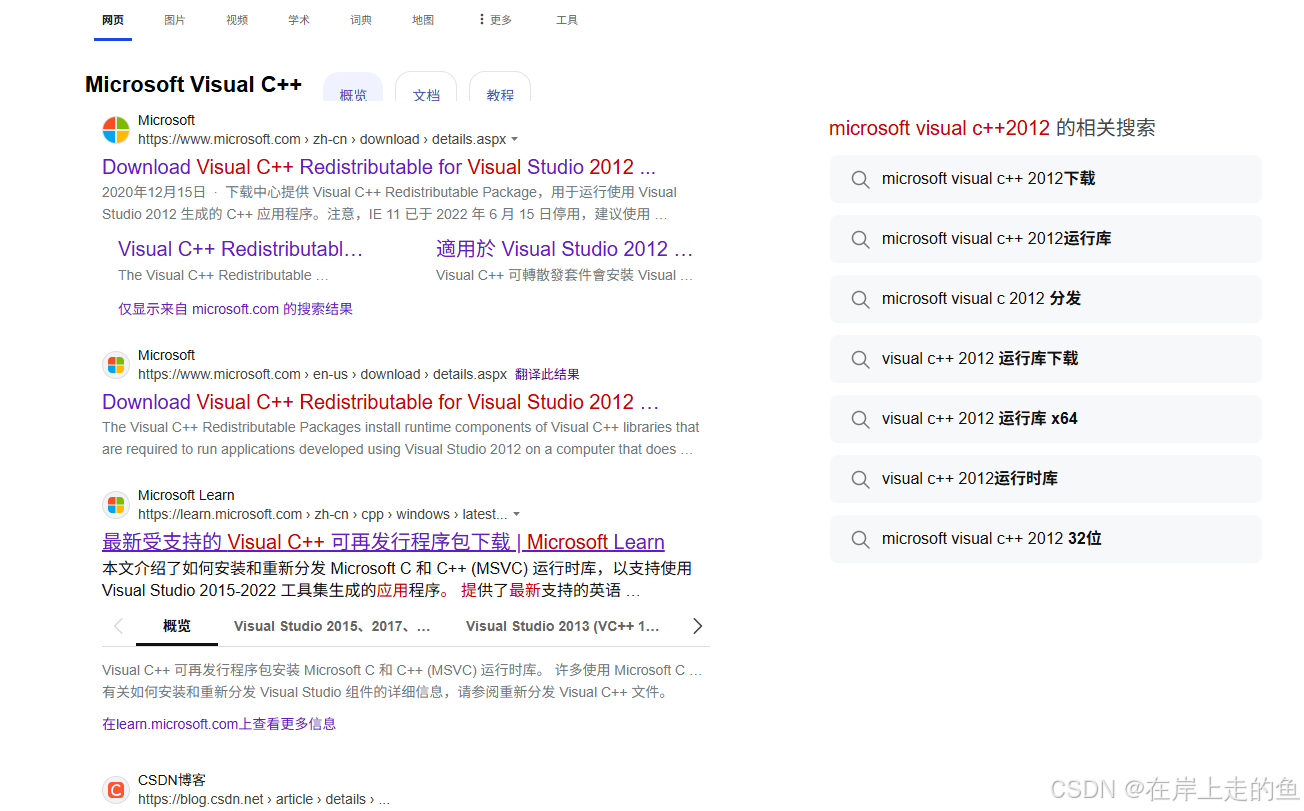Click the left chevron in the Microsoft Learn tab strip
This screenshot has height=811, width=1304.
tap(118, 626)
